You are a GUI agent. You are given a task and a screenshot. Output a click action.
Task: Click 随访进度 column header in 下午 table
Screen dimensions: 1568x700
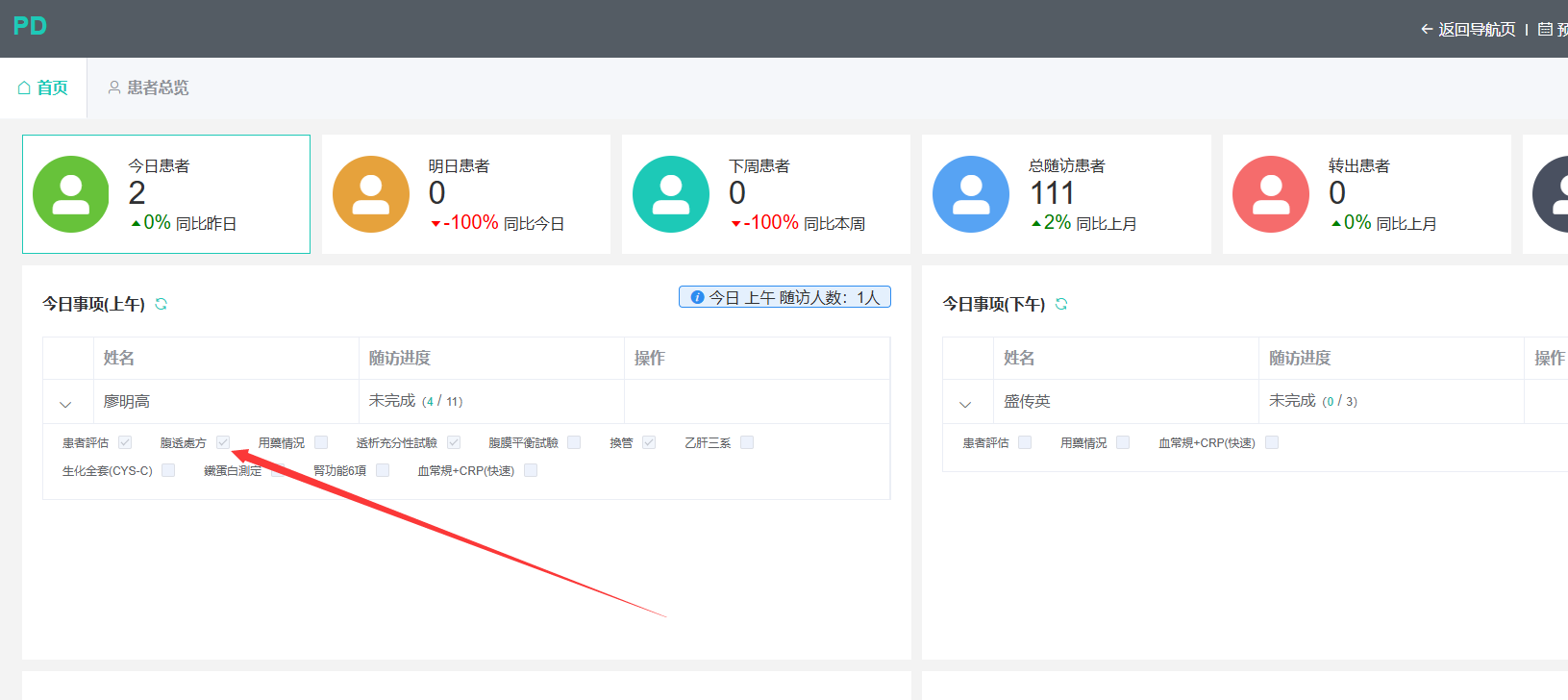1300,358
